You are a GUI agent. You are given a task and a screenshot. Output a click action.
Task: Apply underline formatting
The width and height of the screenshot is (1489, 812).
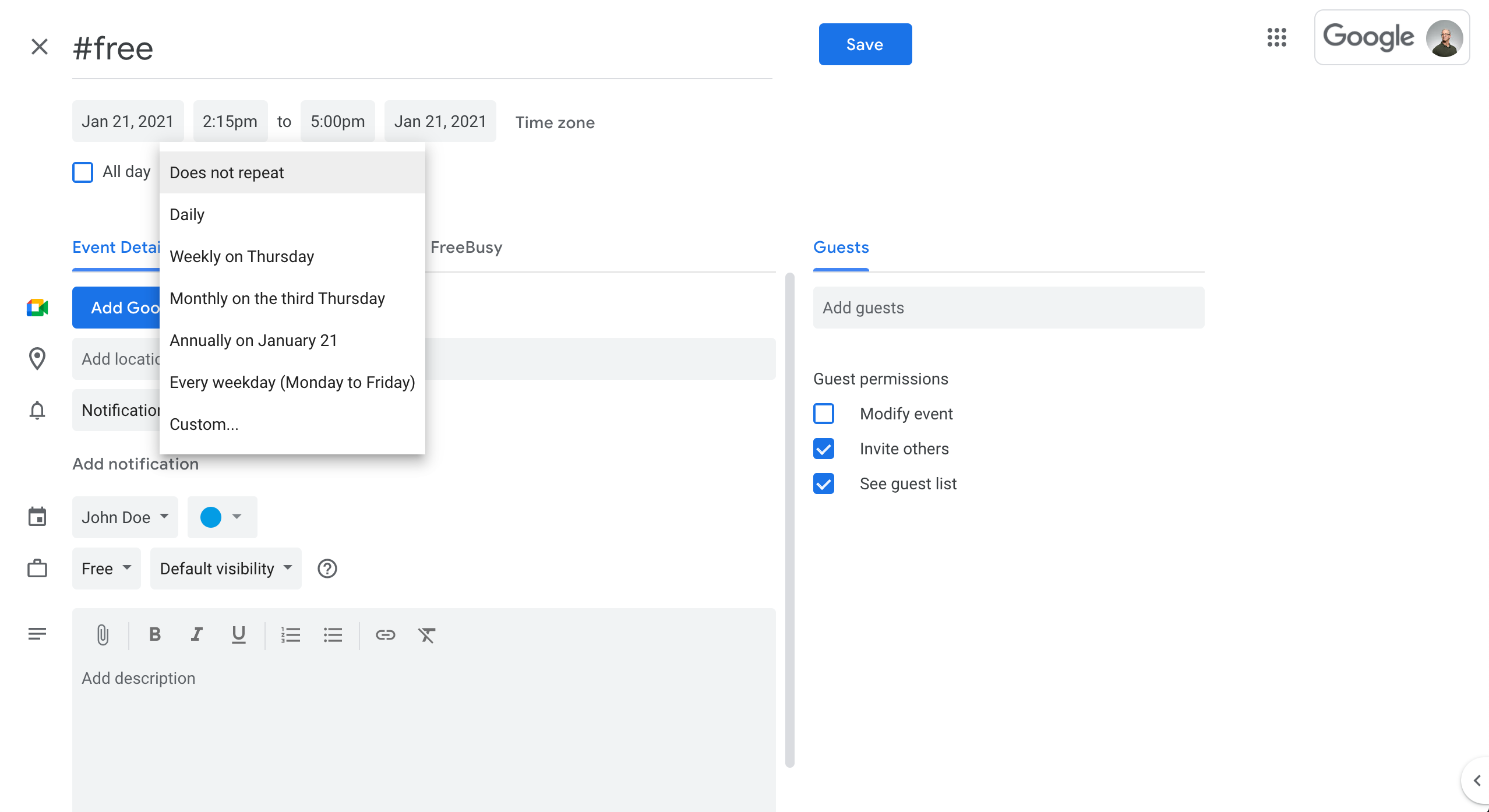pyautogui.click(x=238, y=634)
